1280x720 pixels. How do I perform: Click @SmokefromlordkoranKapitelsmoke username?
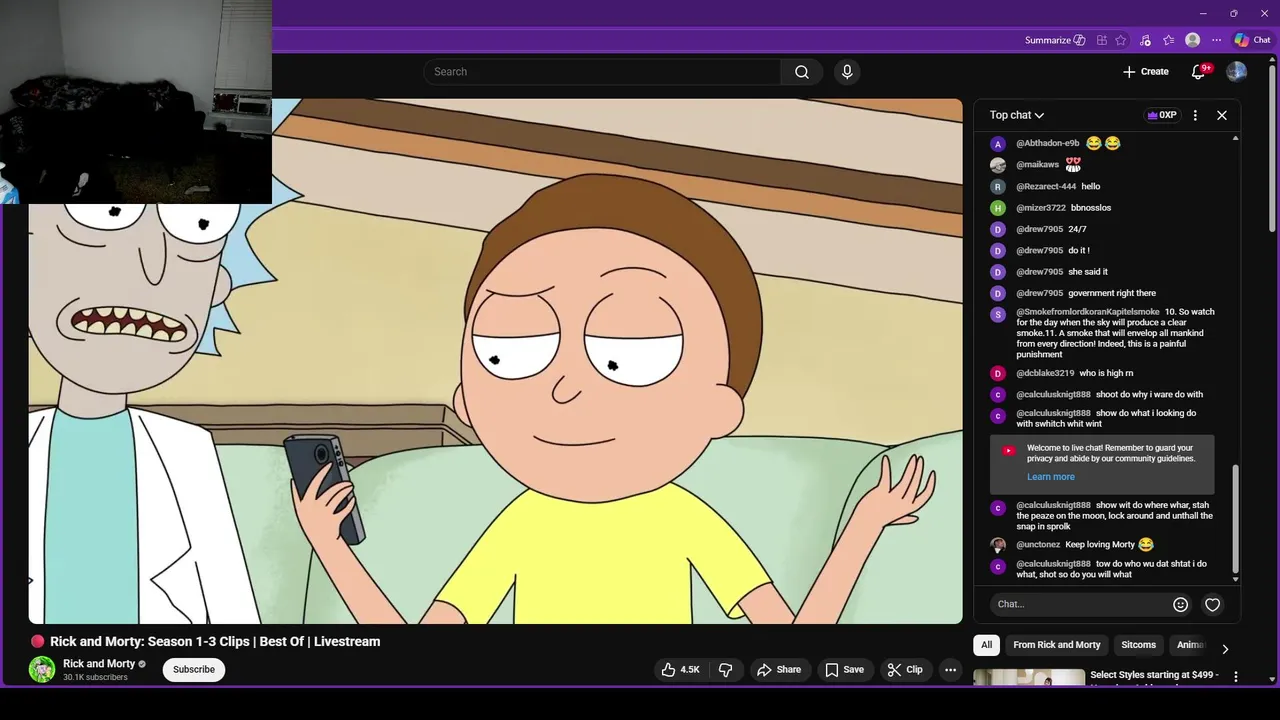(1088, 312)
